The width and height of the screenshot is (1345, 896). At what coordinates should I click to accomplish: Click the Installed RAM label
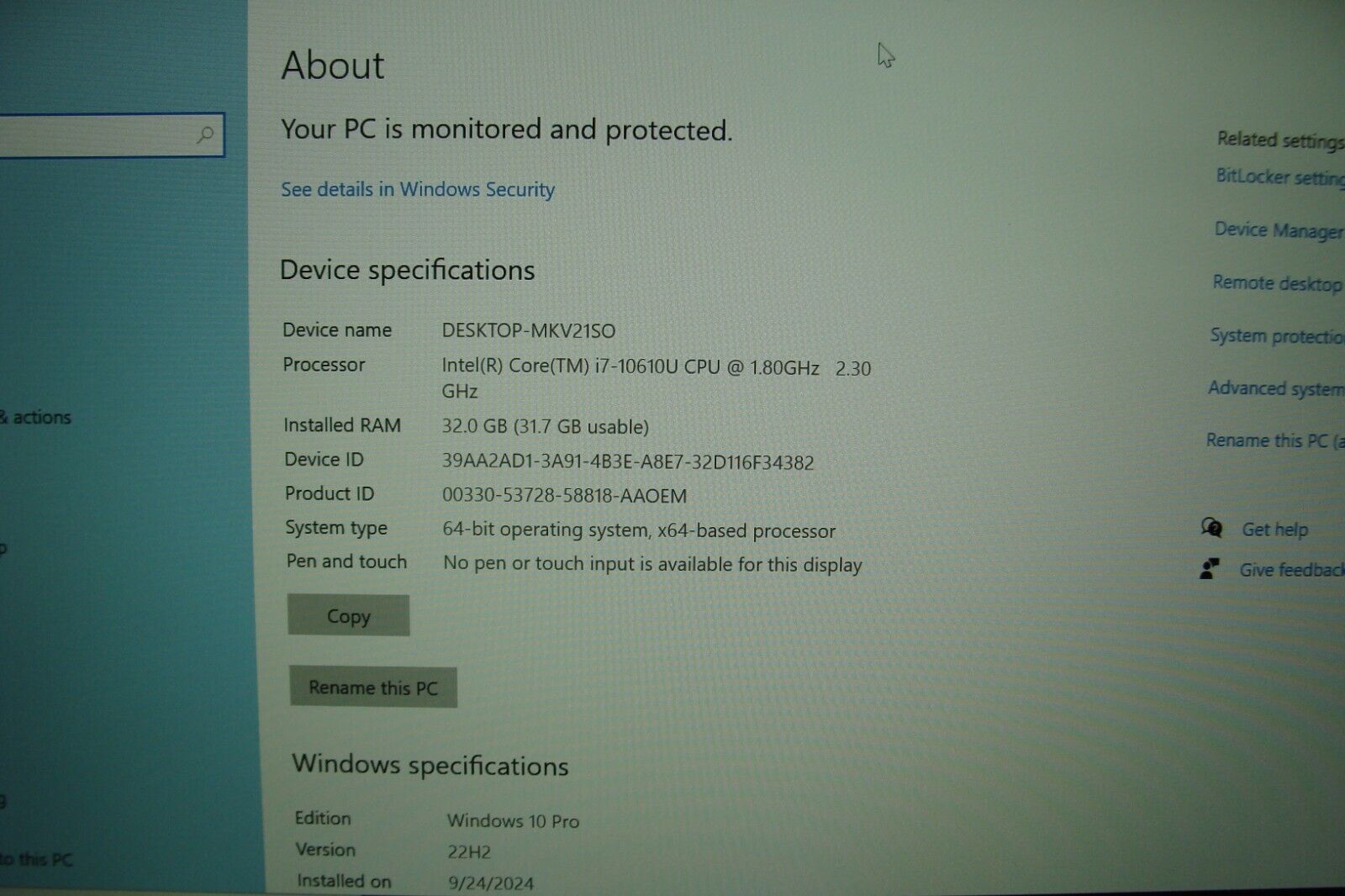coord(342,425)
